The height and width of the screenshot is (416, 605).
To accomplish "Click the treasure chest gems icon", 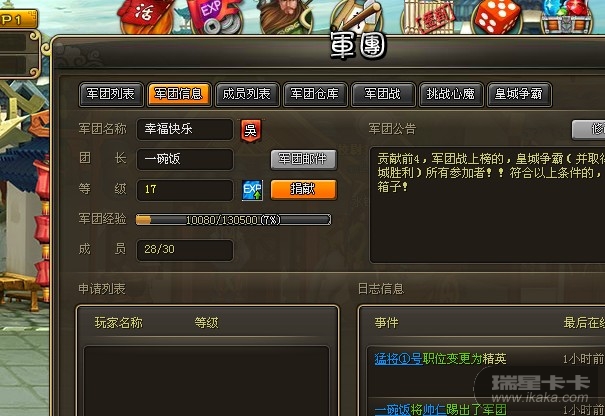I will tap(566, 16).
